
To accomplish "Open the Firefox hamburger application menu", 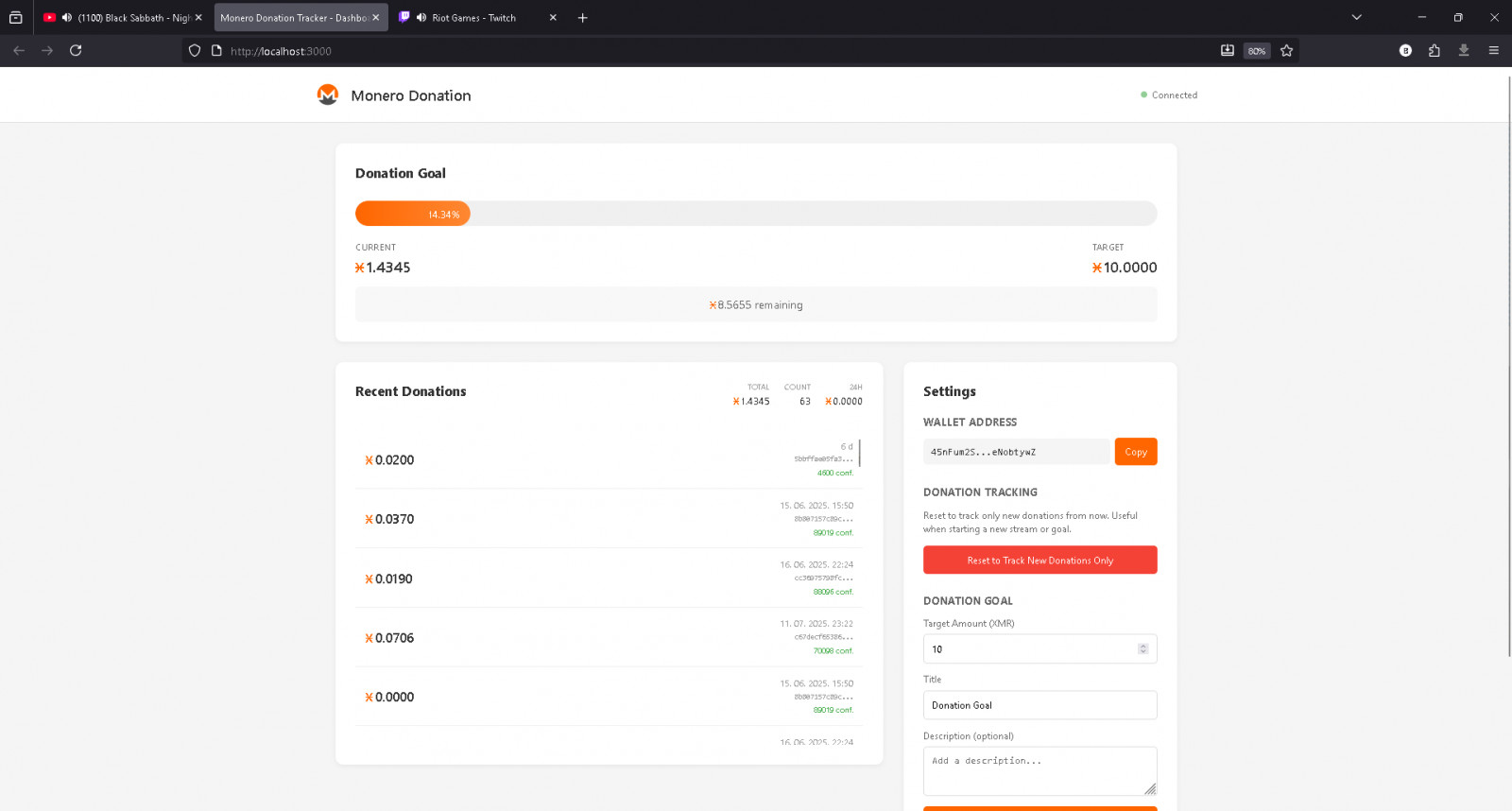I will (1493, 51).
